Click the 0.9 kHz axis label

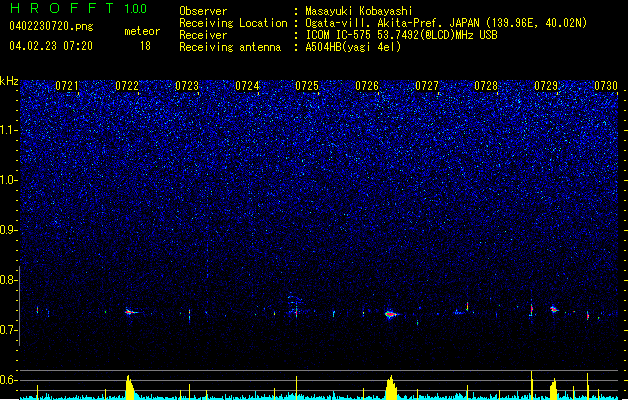point(9,230)
